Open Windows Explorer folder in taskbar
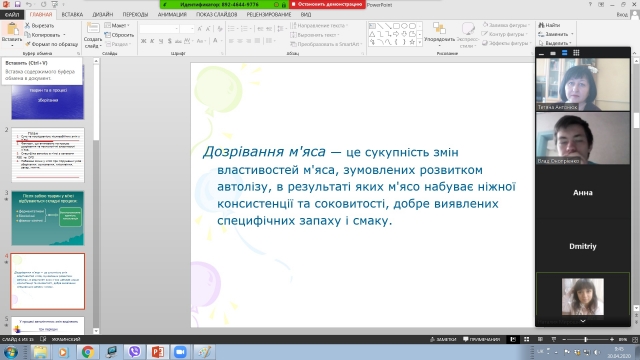Viewport: 640px width, 360px height. [x=40, y=352]
